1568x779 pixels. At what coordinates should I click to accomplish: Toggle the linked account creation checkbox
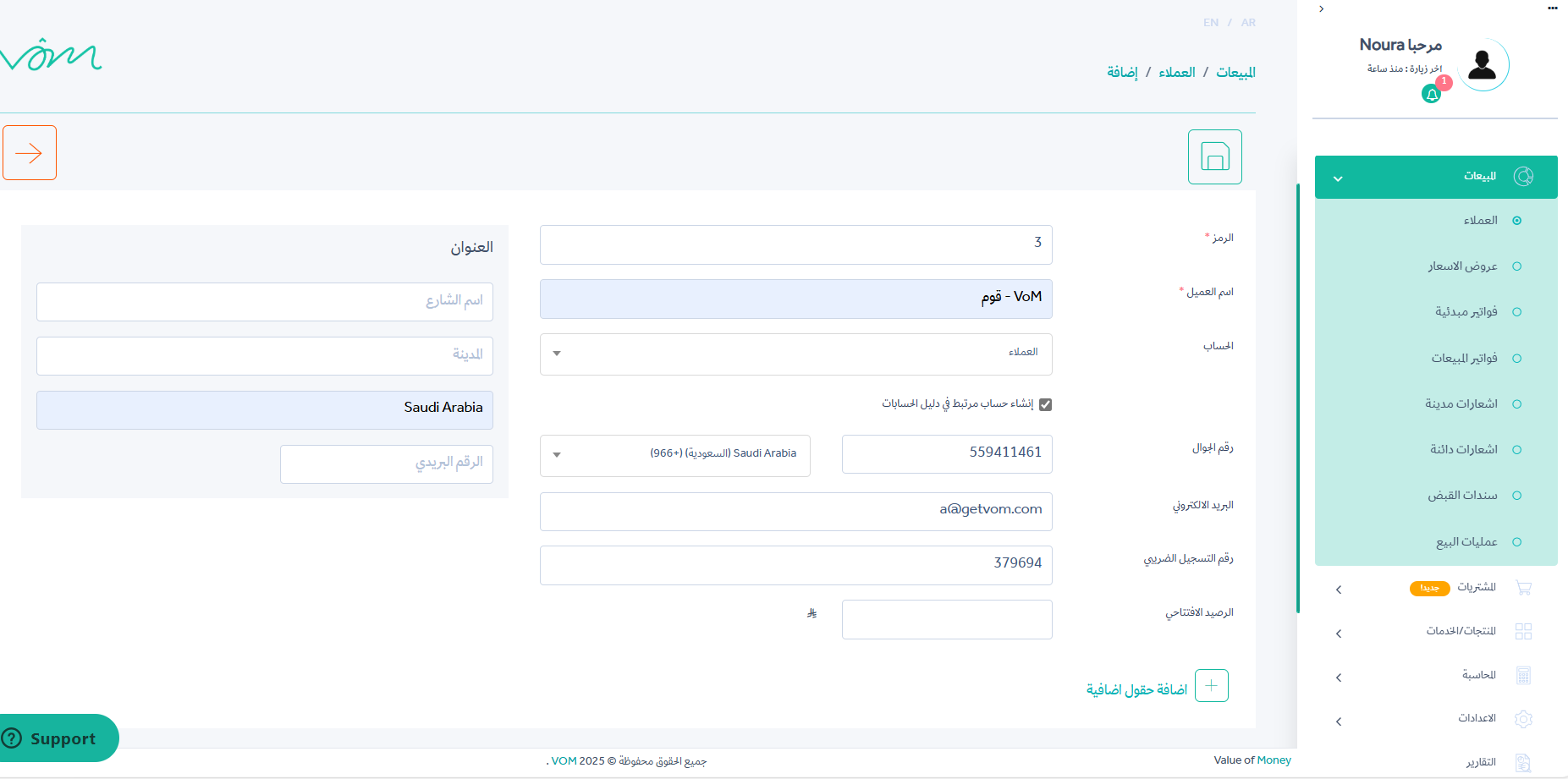[x=1046, y=404]
